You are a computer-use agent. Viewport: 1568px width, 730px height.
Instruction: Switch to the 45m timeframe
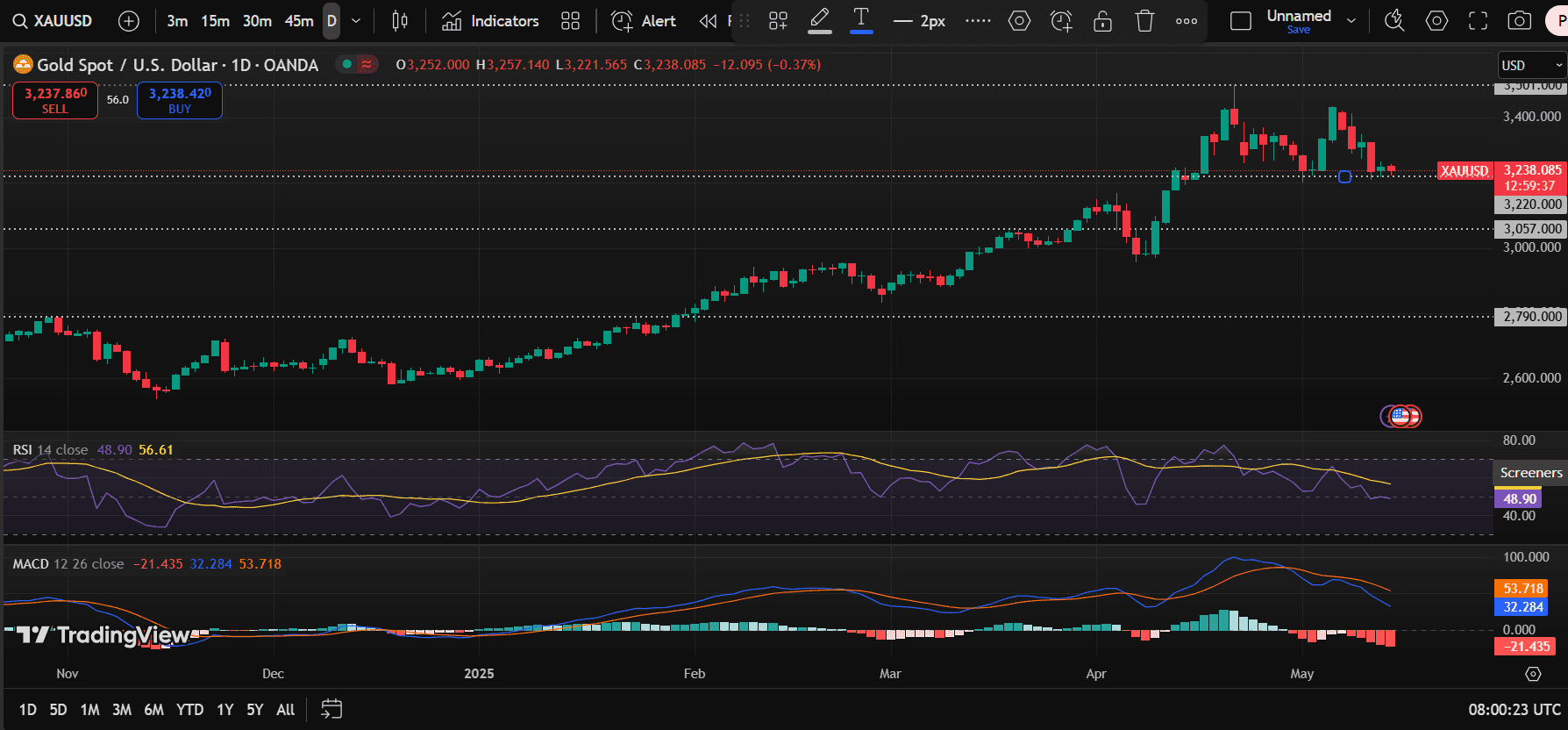click(299, 21)
